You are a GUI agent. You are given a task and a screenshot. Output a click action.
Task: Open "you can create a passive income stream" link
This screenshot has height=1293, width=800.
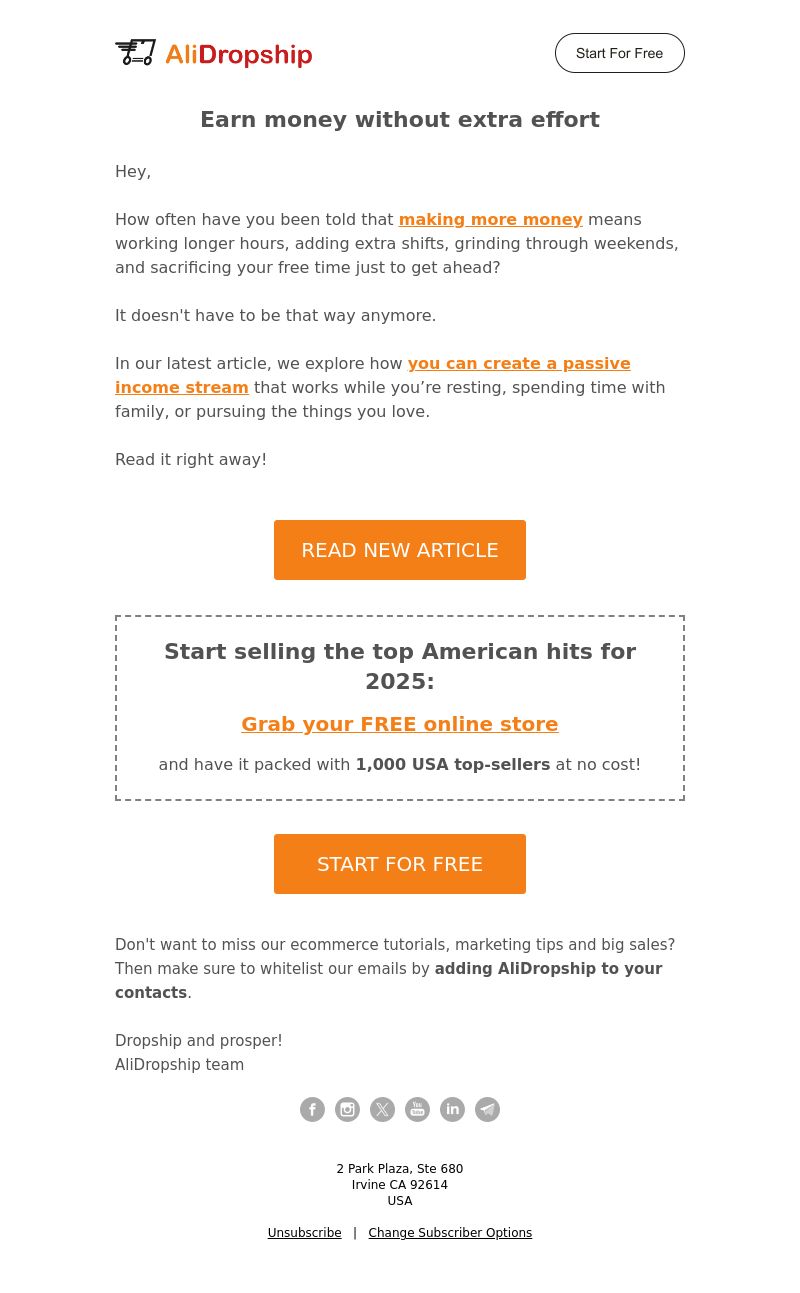click(x=373, y=375)
